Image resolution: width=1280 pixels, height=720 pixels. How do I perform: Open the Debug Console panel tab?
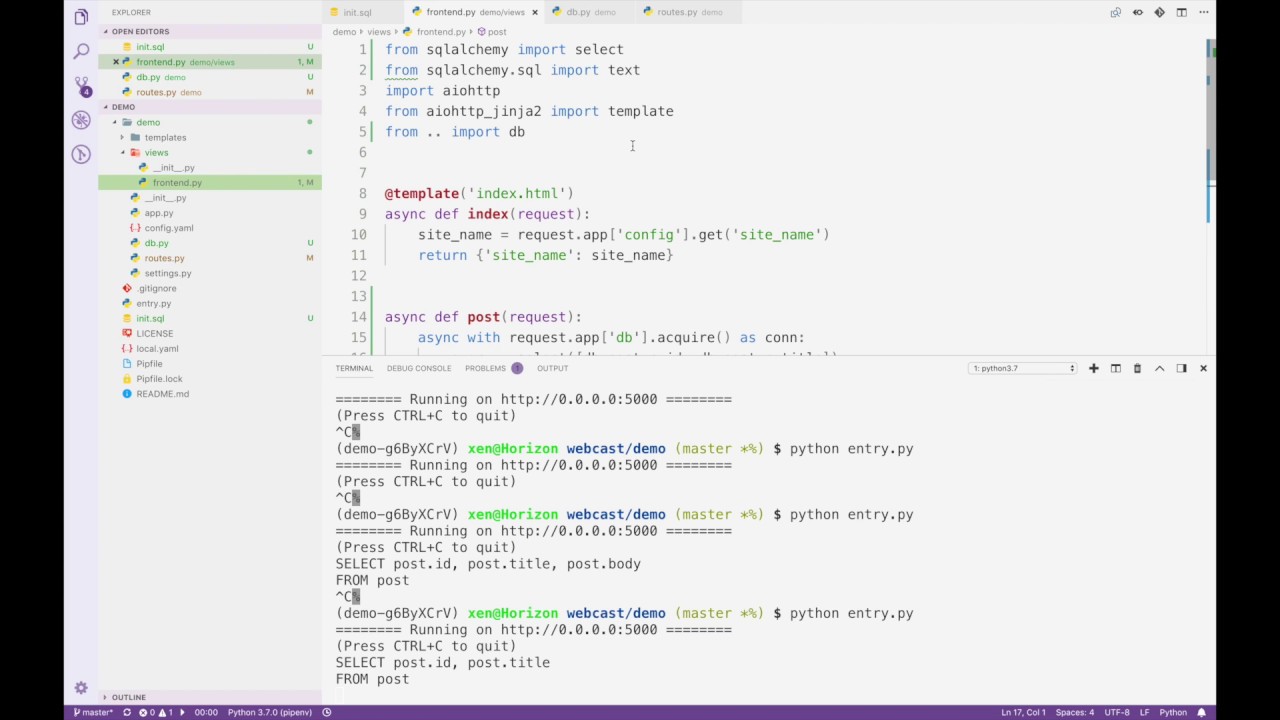(419, 368)
